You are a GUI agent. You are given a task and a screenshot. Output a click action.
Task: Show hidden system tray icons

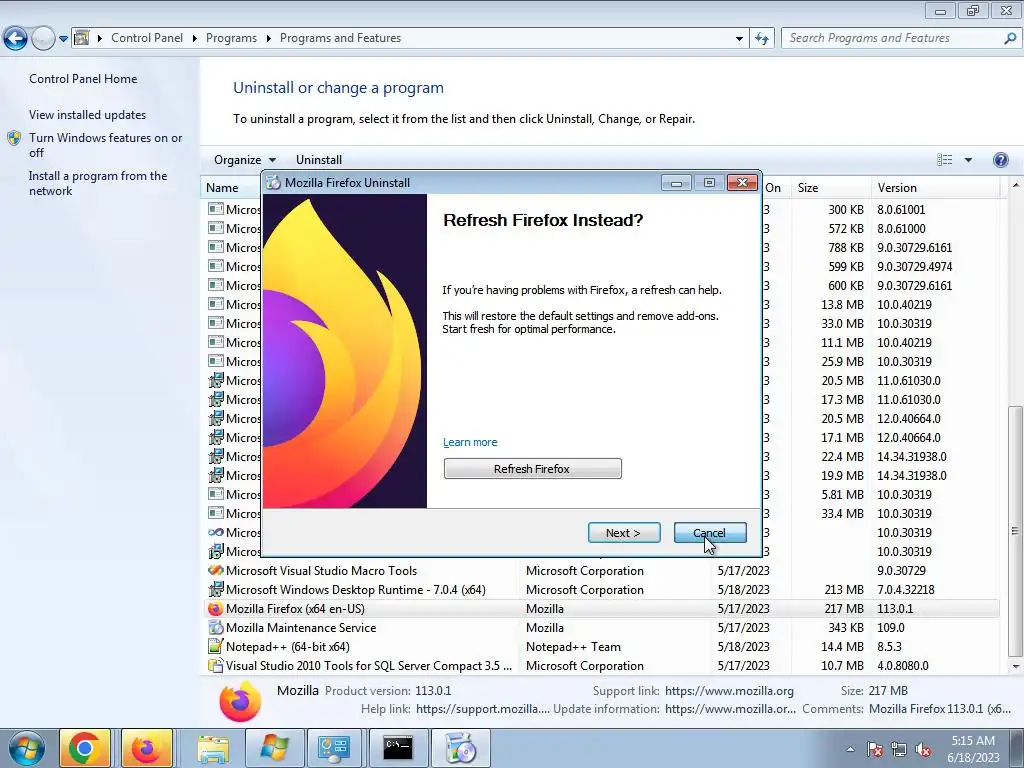(850, 749)
